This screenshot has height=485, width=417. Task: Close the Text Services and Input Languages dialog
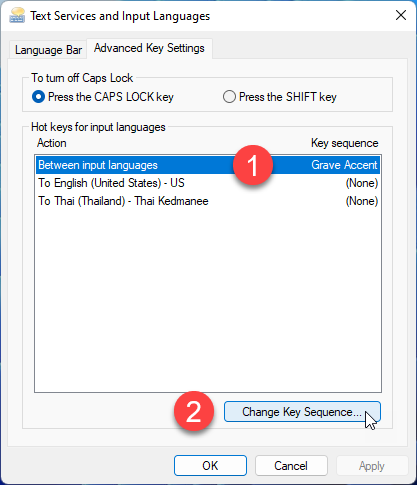point(401,15)
